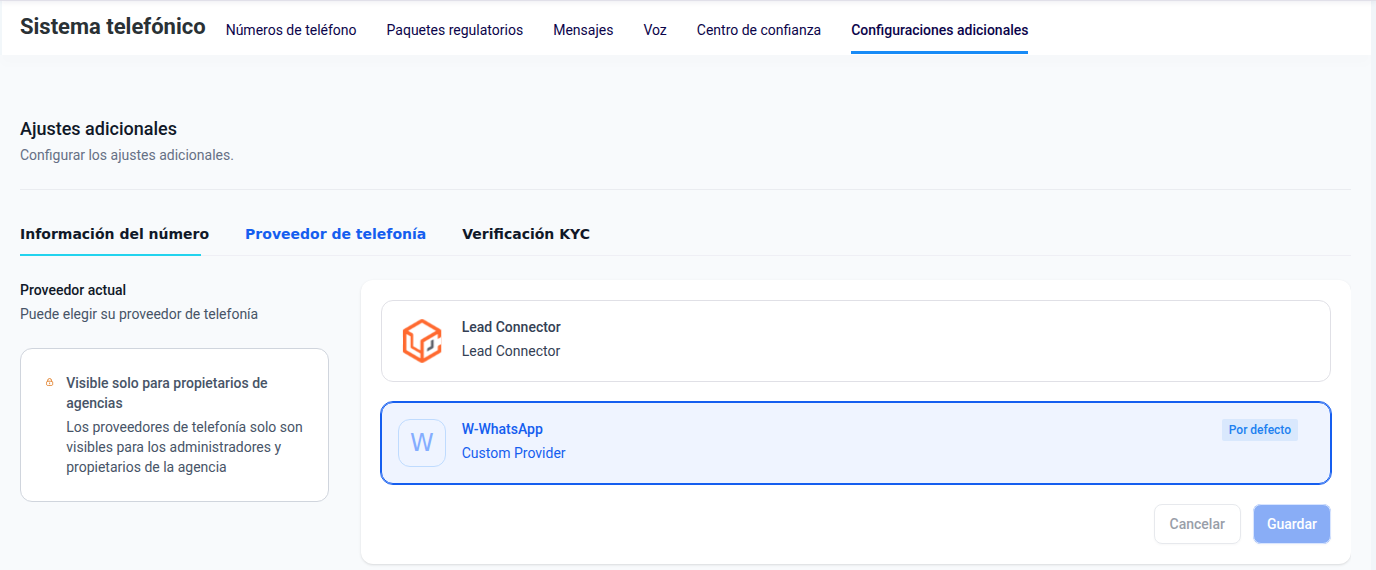Open the Números de teléfono tab
The image size is (1376, 570).
click(x=291, y=30)
